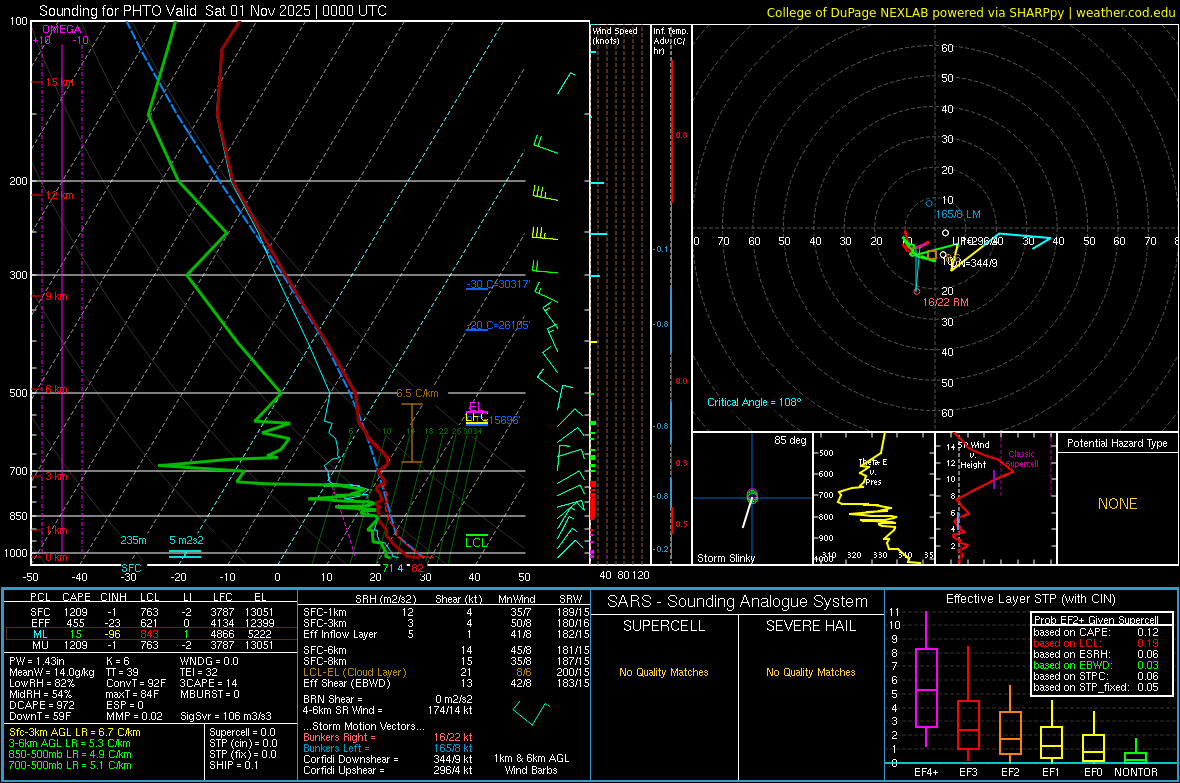This screenshot has height=783, width=1180.
Task: Click the 'based on EBWD: 0.03' line
Action: (1096, 665)
